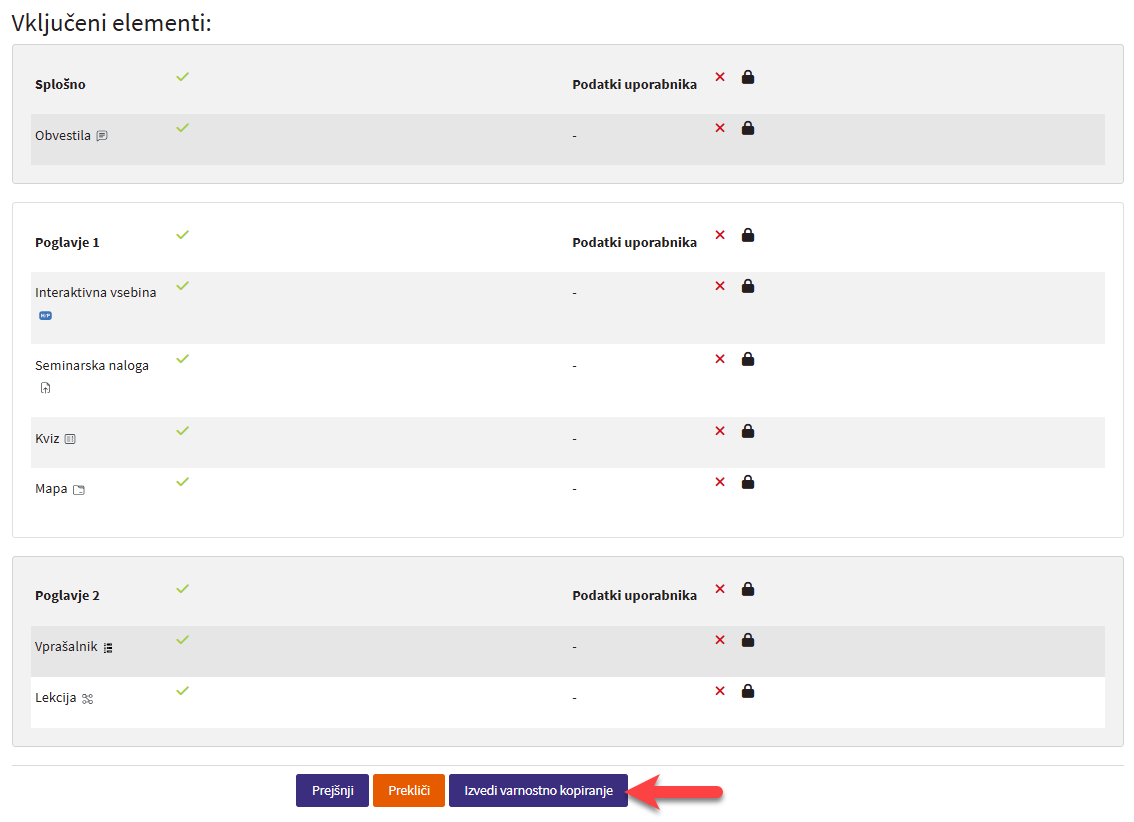Click the red X in Obvestila row
1134x822 pixels.
click(x=720, y=128)
